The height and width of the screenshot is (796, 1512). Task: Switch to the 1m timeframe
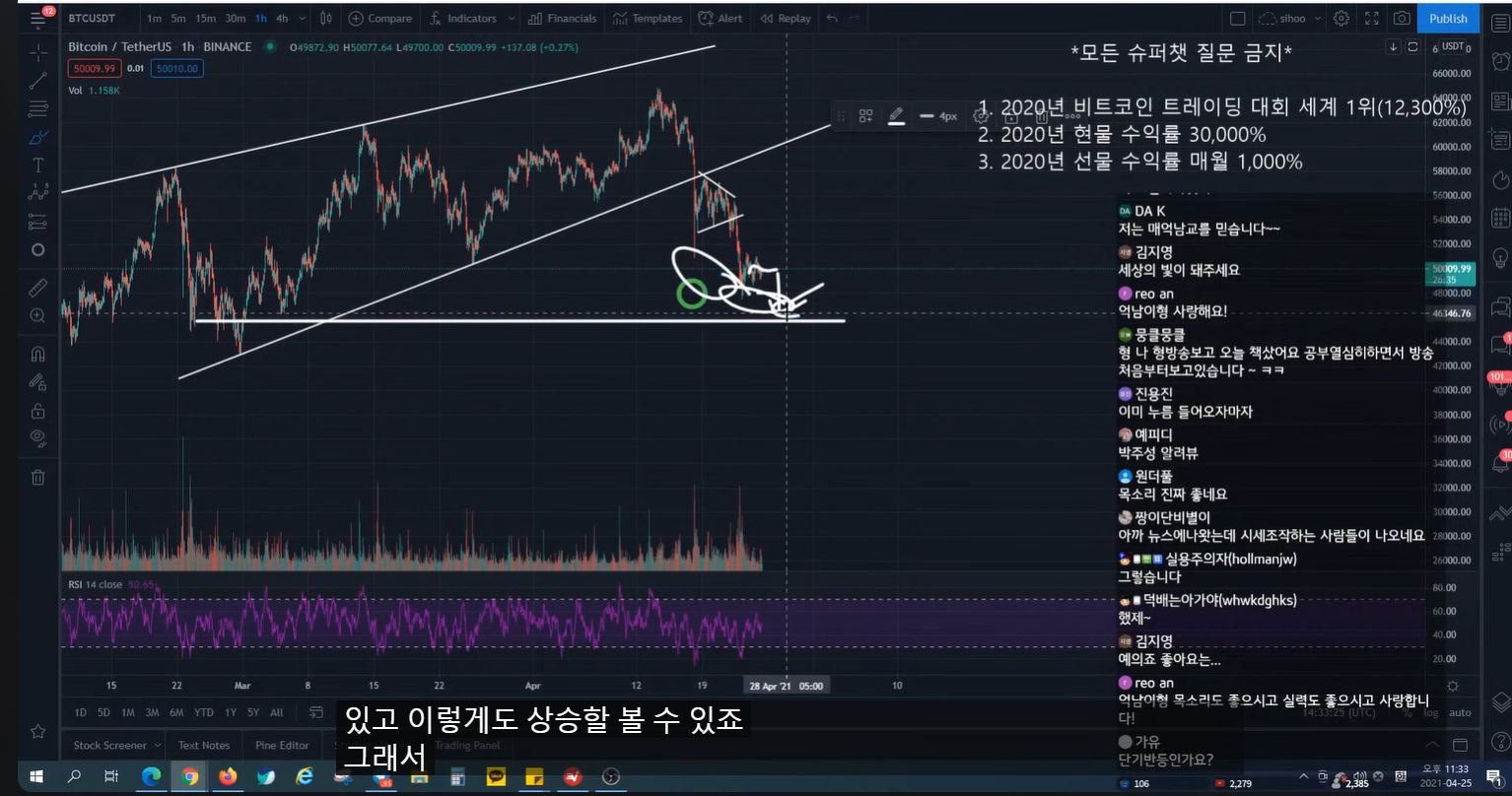pyautogui.click(x=154, y=18)
